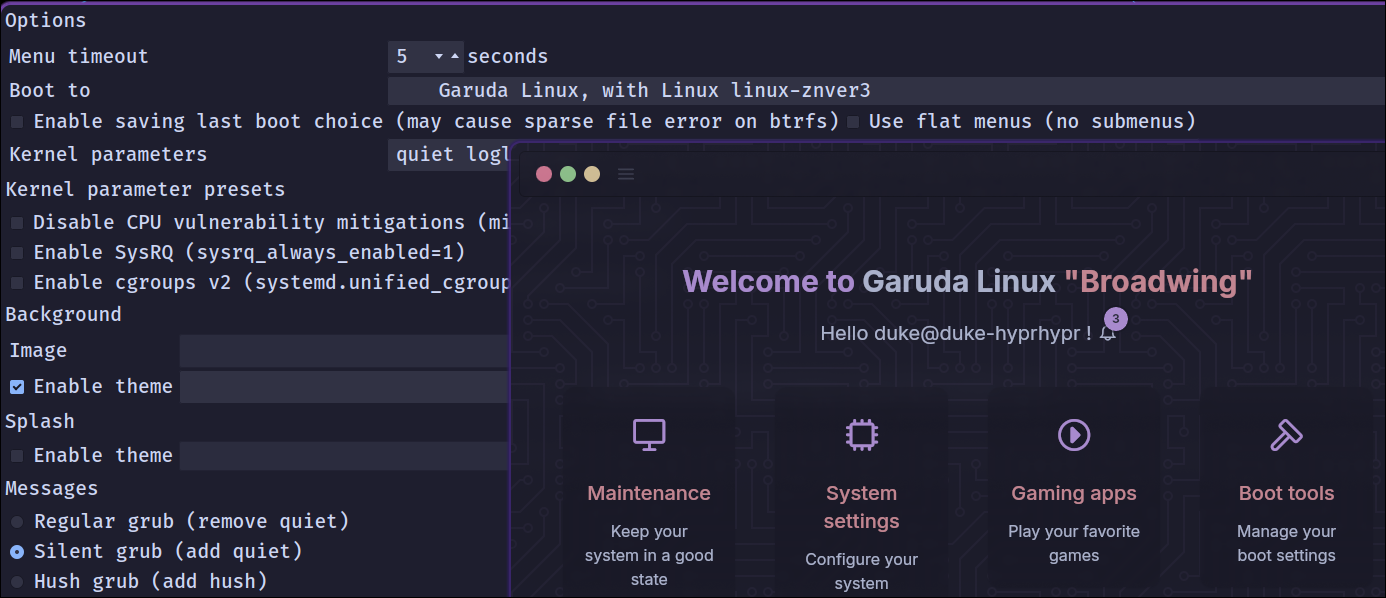
Task: Click the Welcome to Garuda Linux heading
Action: (967, 282)
